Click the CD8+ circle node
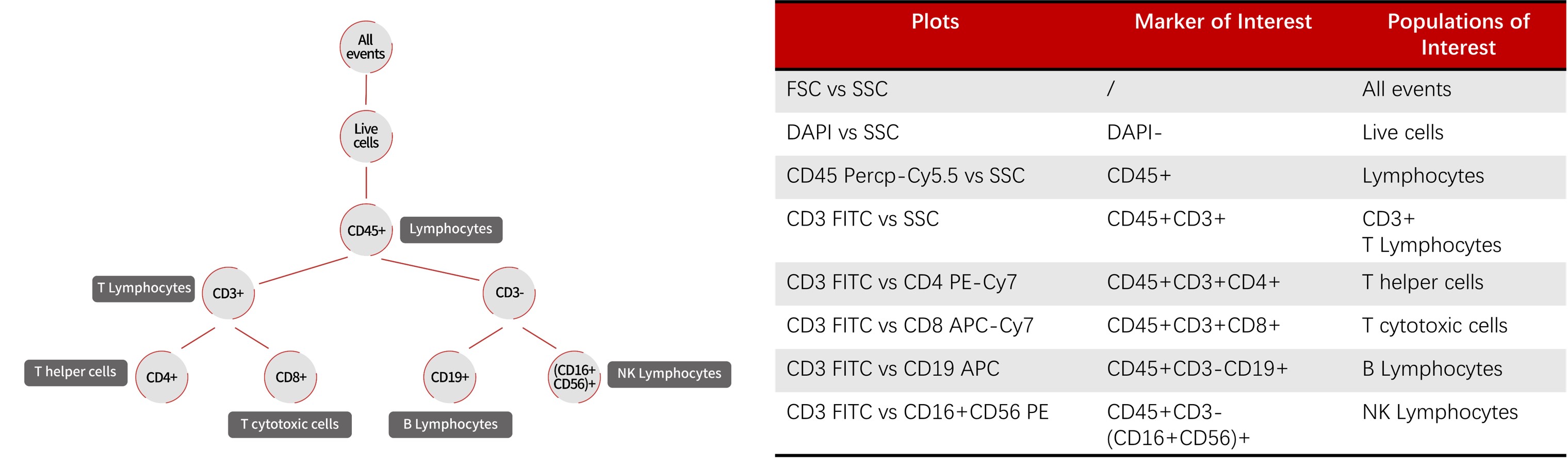Viewport: 1568px width, 463px height. click(290, 377)
